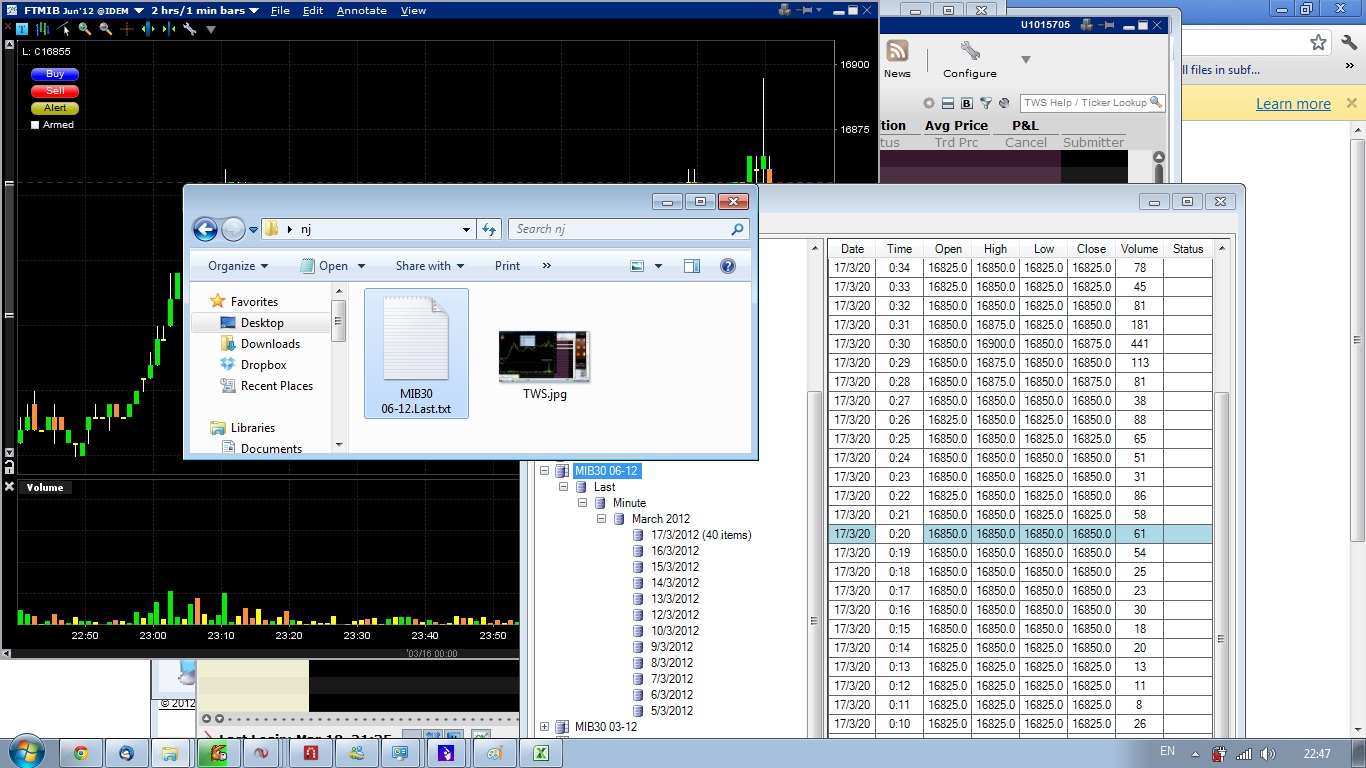Open chart settings with the wrench icon
The width and height of the screenshot is (1366, 768).
[x=189, y=29]
